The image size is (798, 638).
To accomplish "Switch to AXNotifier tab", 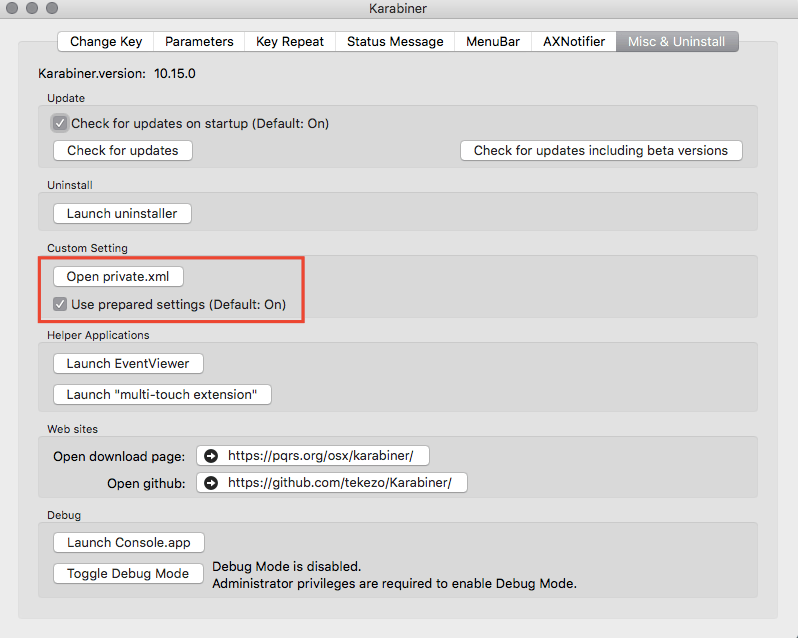I will coord(574,41).
